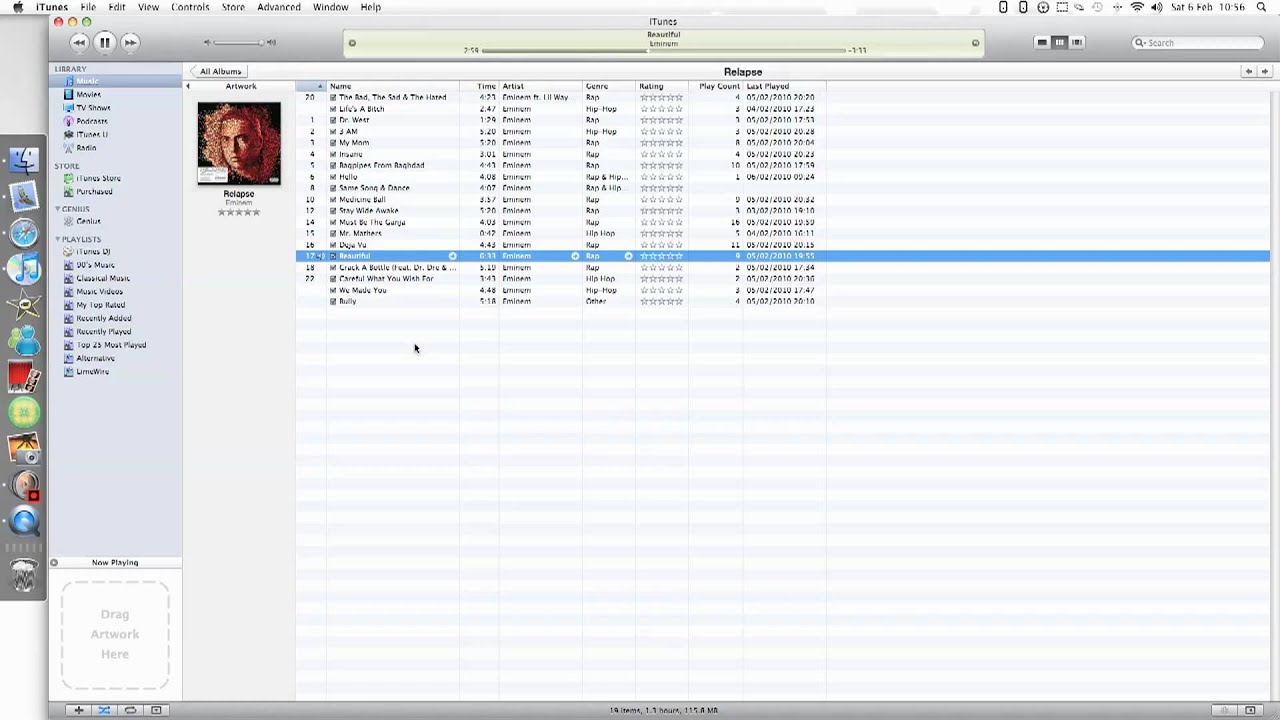Uncheck the We Made You track checkbox

click(333, 290)
